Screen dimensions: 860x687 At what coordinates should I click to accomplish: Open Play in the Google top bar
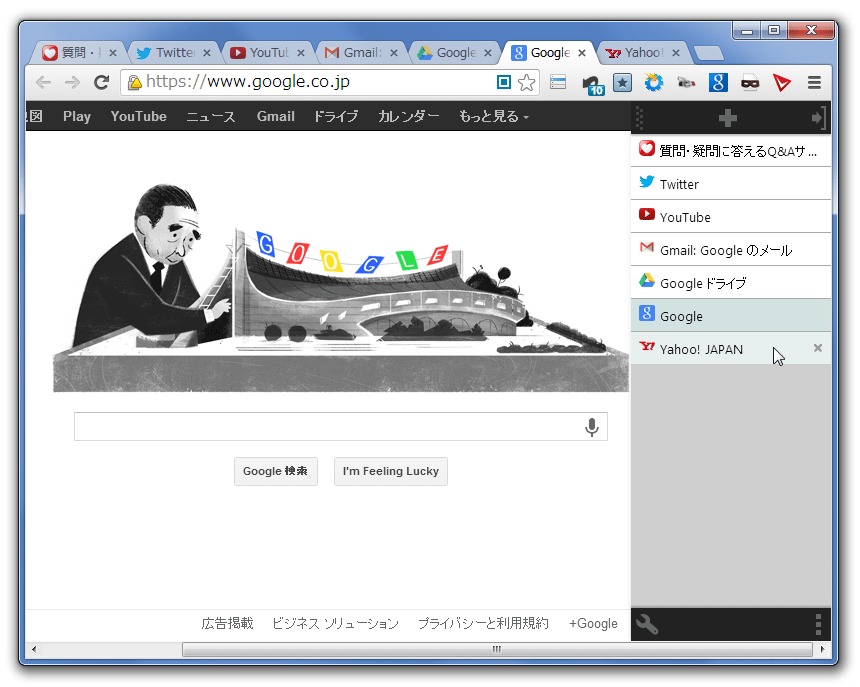(x=77, y=117)
